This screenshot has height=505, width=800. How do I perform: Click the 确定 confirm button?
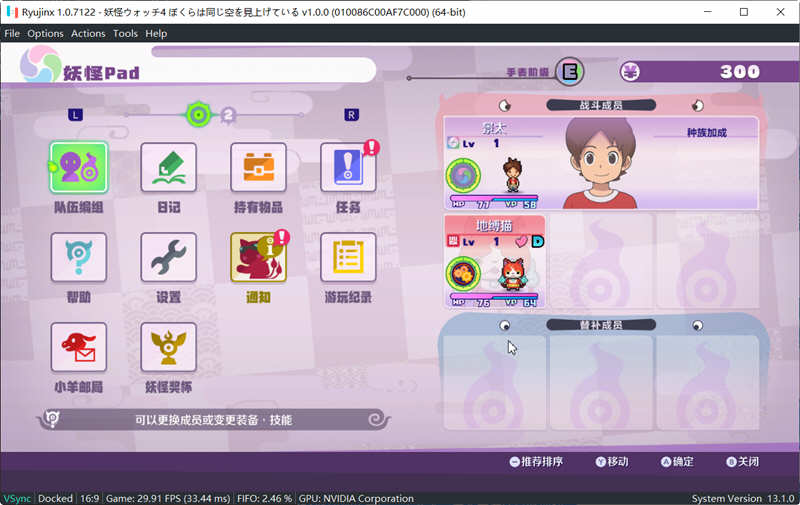(677, 462)
